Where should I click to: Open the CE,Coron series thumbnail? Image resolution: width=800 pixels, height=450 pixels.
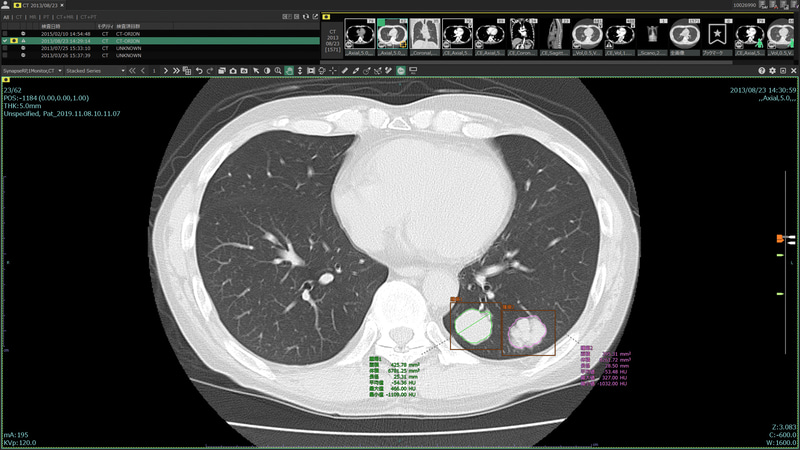click(522, 37)
